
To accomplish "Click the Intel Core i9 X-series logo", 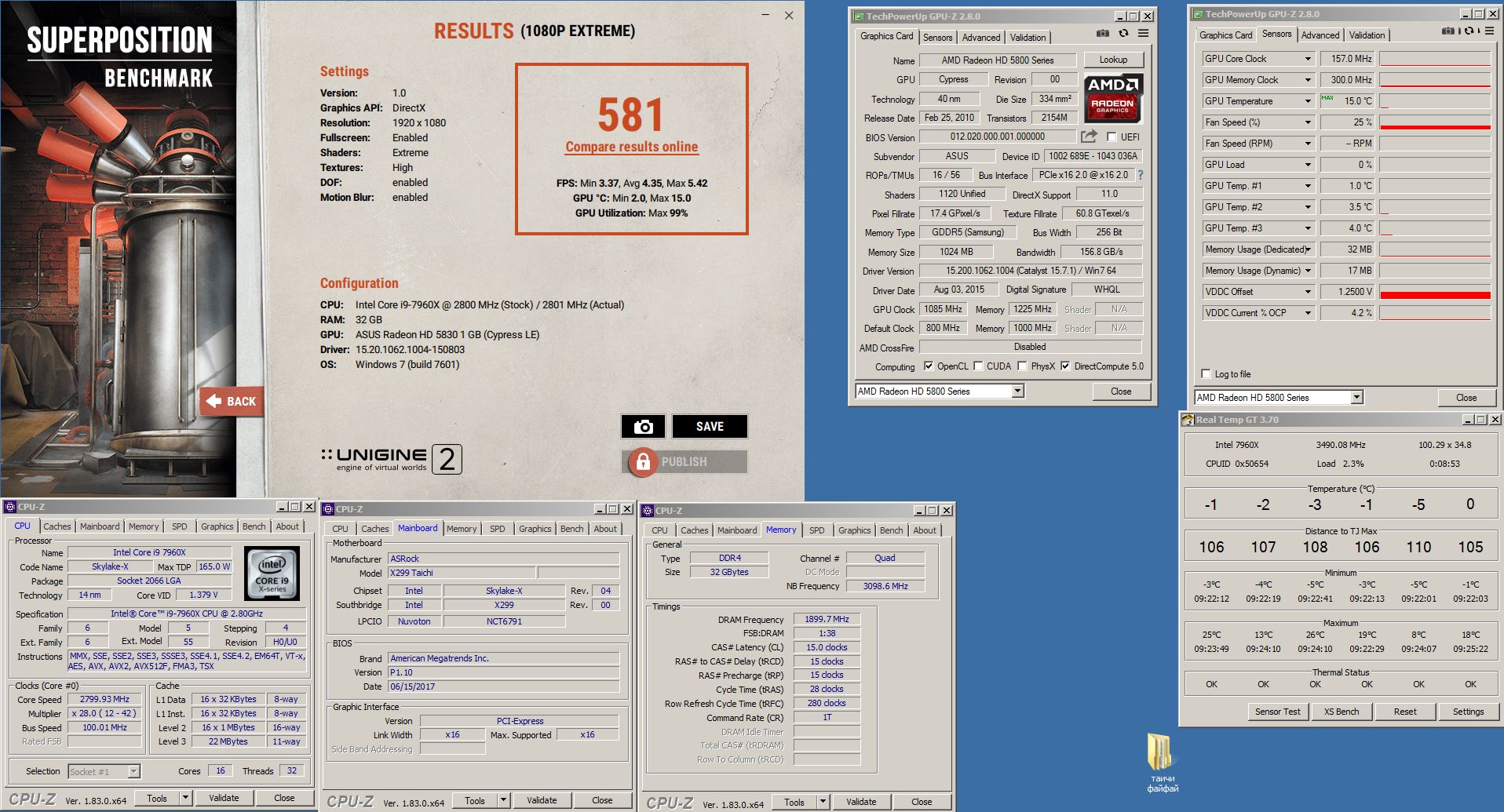I will (272, 574).
